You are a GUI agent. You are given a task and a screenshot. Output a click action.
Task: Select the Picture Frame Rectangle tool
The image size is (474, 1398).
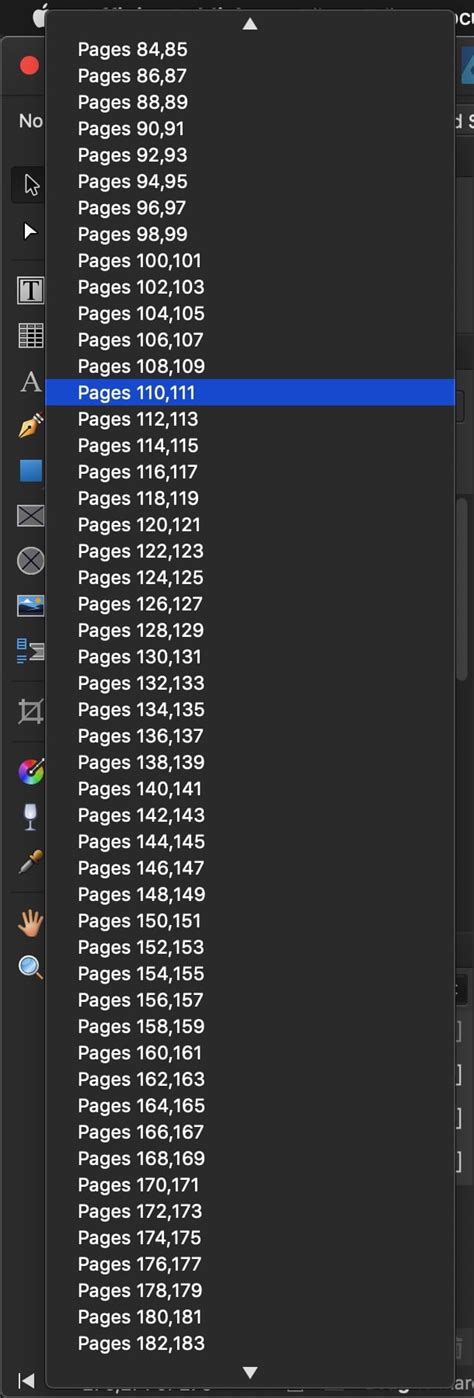(x=31, y=516)
